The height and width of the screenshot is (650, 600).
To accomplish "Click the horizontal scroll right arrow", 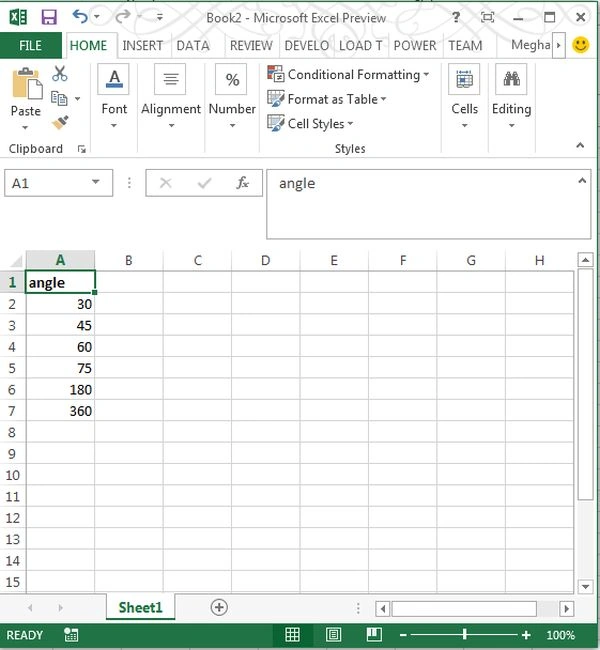I will point(566,609).
